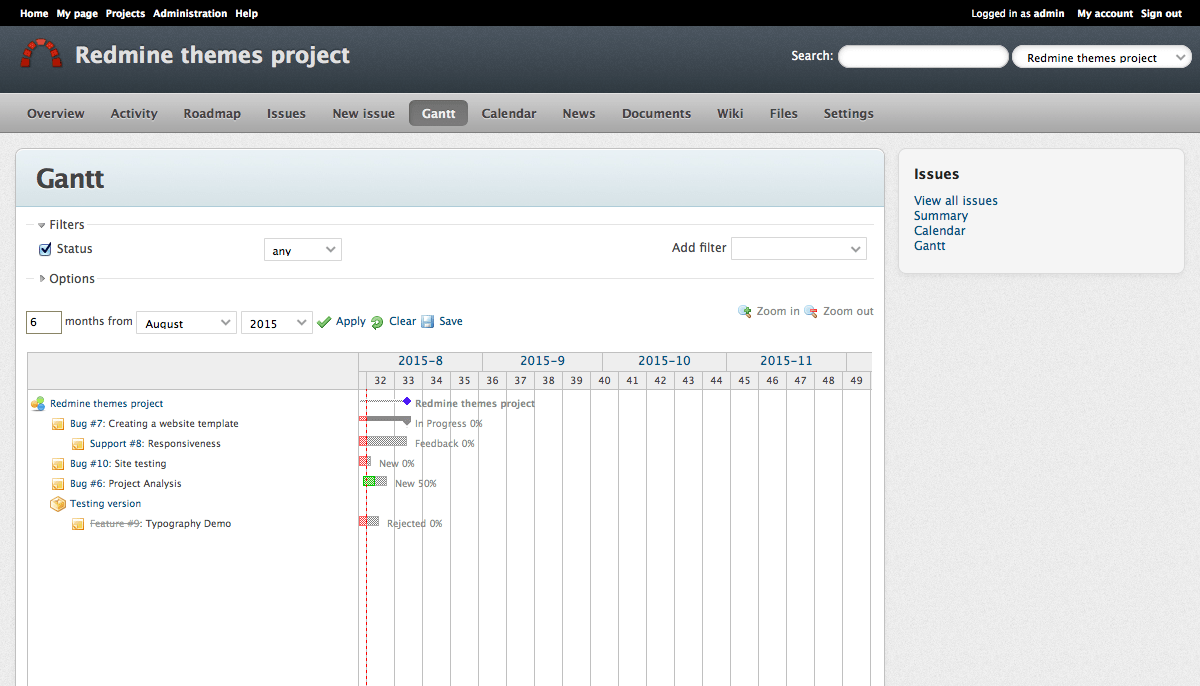Open the Status operator dropdown set to any
Viewport: 1200px width, 686px height.
click(303, 249)
